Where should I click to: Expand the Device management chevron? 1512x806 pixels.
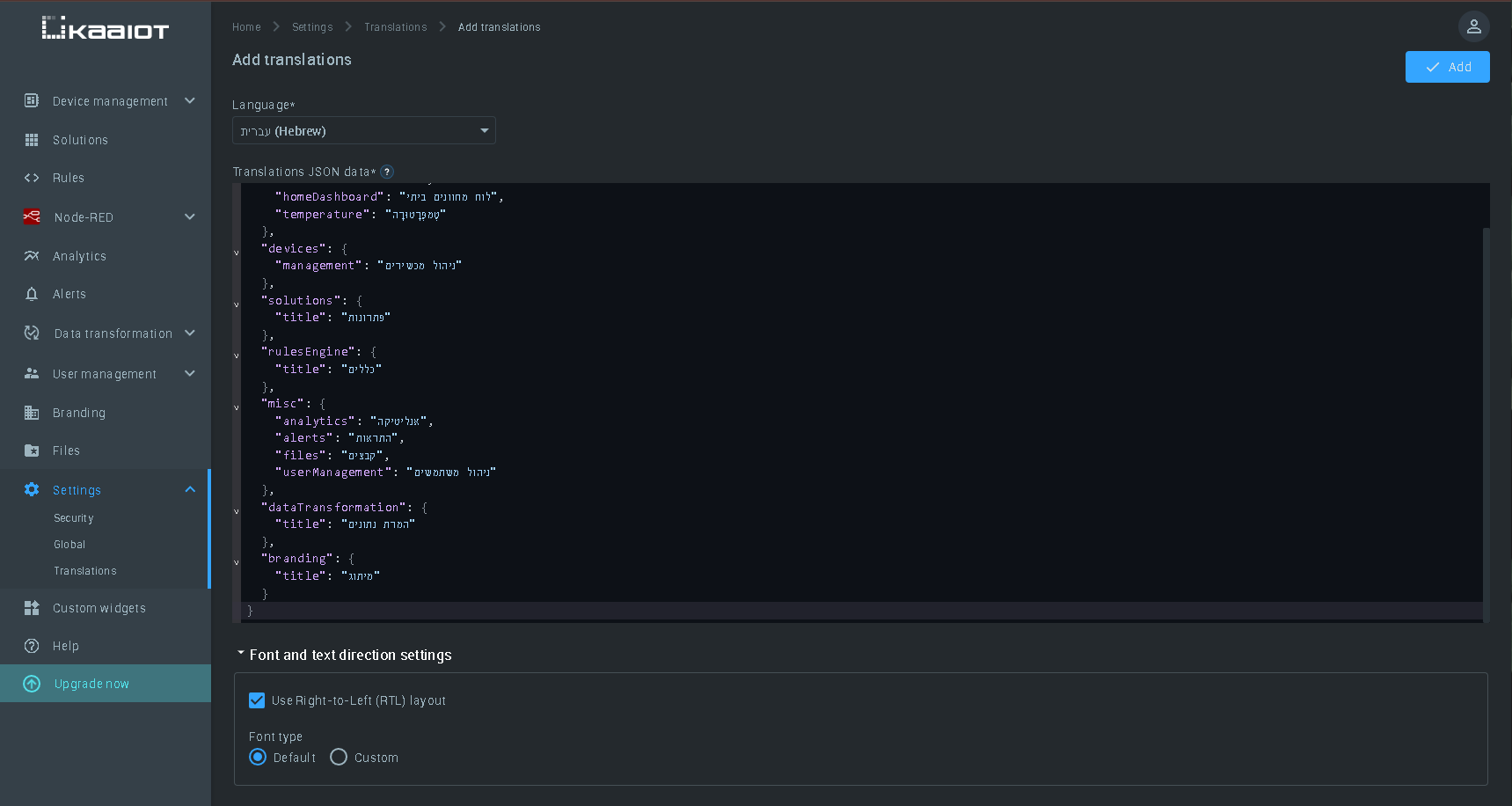pyautogui.click(x=190, y=100)
